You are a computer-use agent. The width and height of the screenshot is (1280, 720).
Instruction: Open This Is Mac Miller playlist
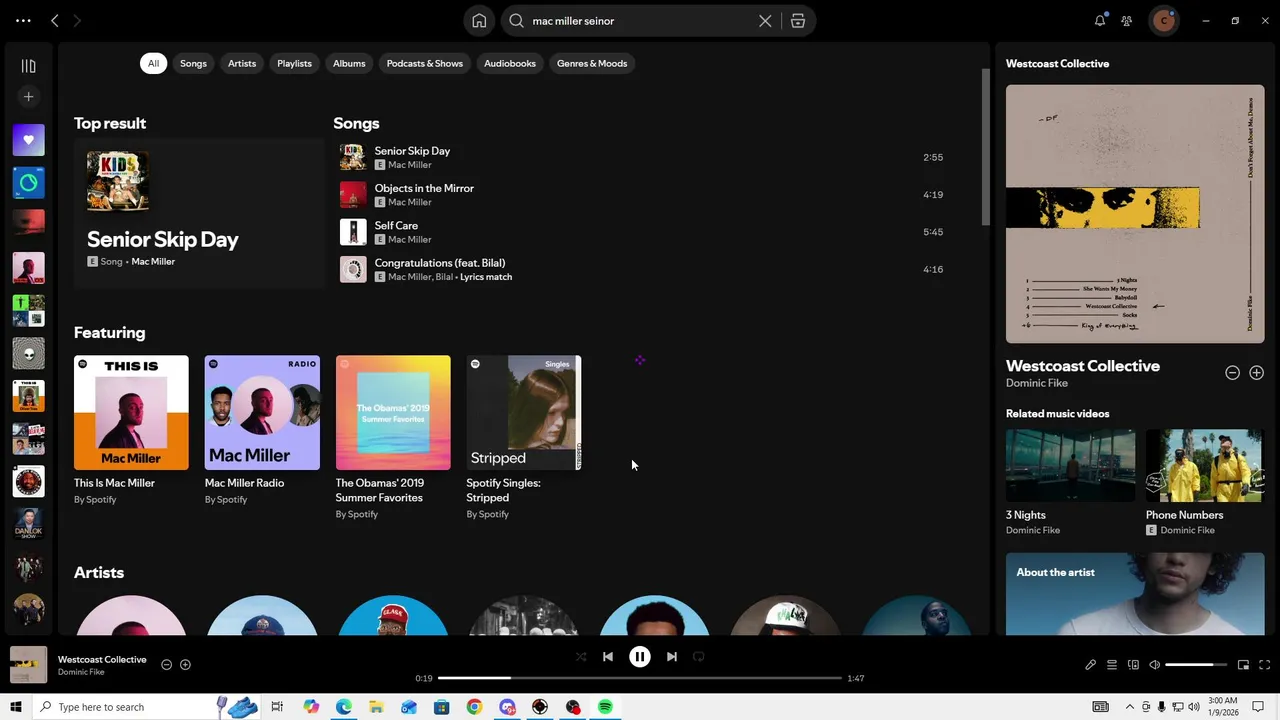coord(131,430)
